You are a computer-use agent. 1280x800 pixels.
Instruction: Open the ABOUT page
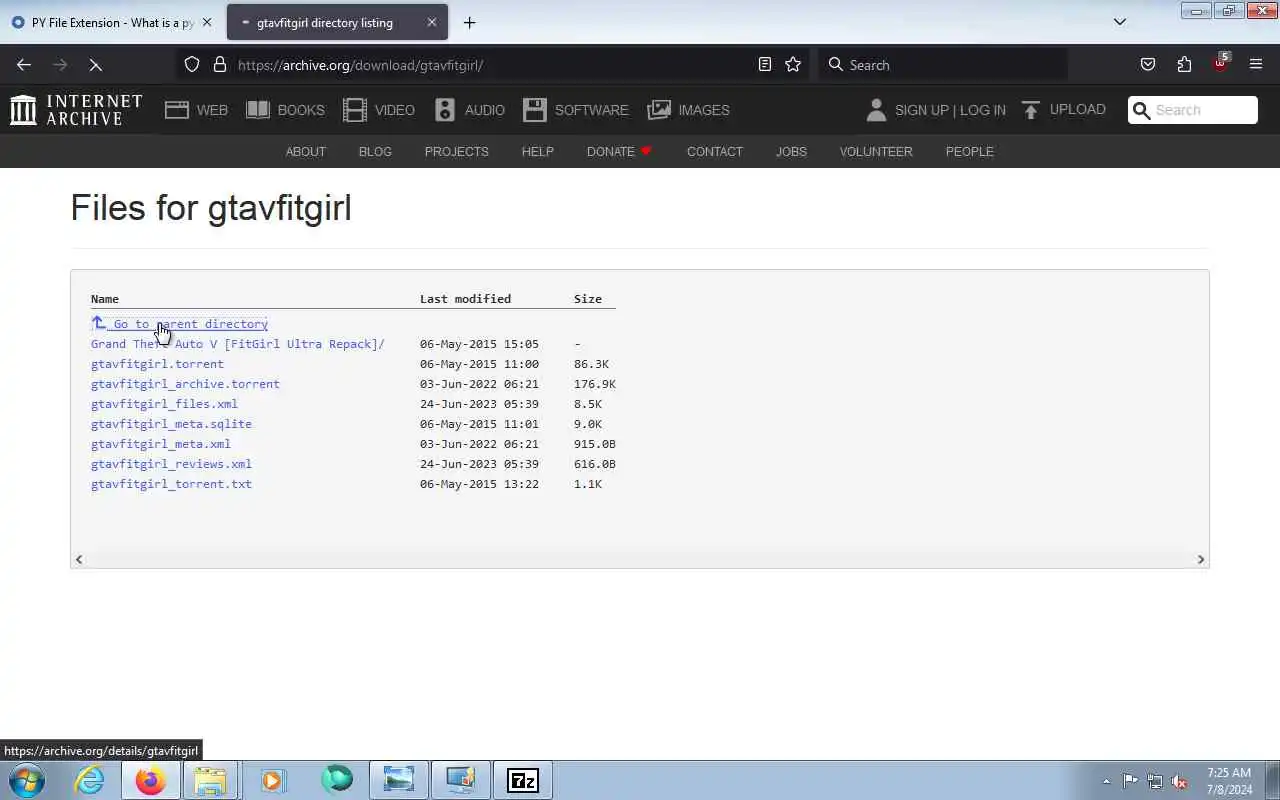pyautogui.click(x=306, y=152)
